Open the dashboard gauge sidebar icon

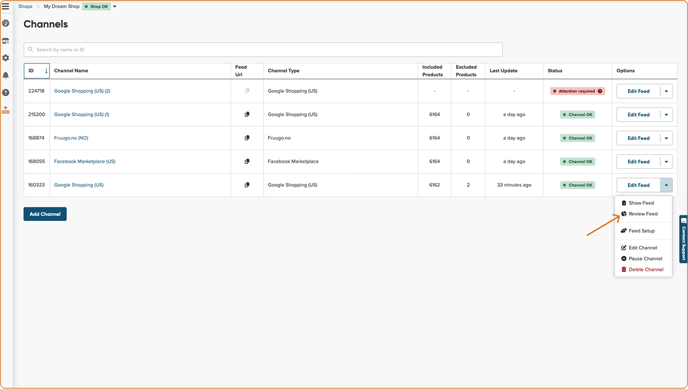(x=6, y=23)
